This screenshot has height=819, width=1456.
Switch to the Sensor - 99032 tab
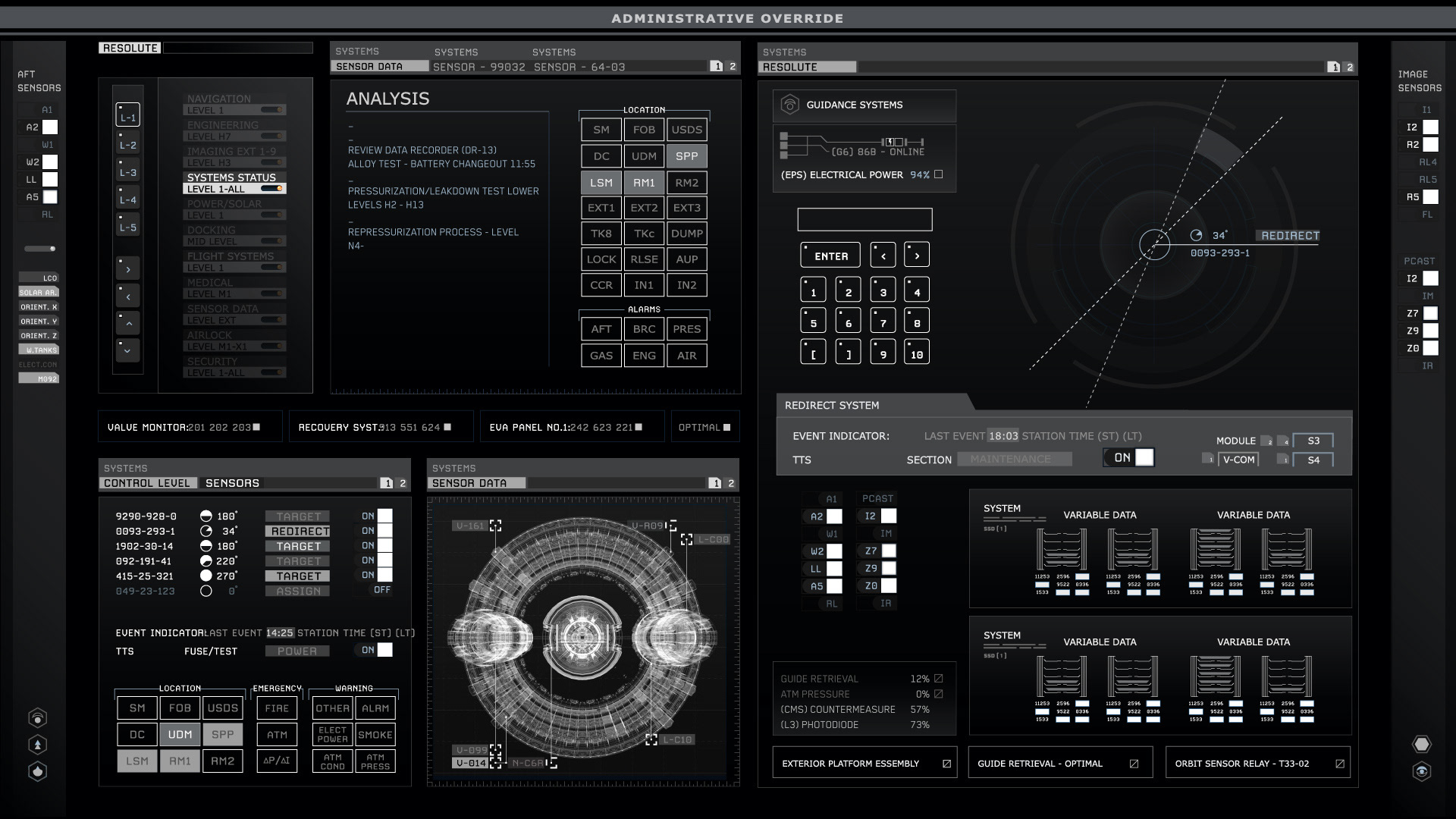click(479, 67)
